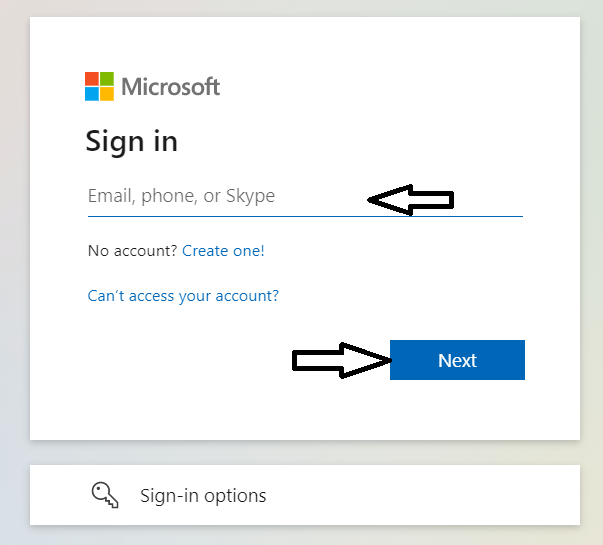Click the green square in Microsoft logo
Screen dimensions: 603x545
[107, 78]
